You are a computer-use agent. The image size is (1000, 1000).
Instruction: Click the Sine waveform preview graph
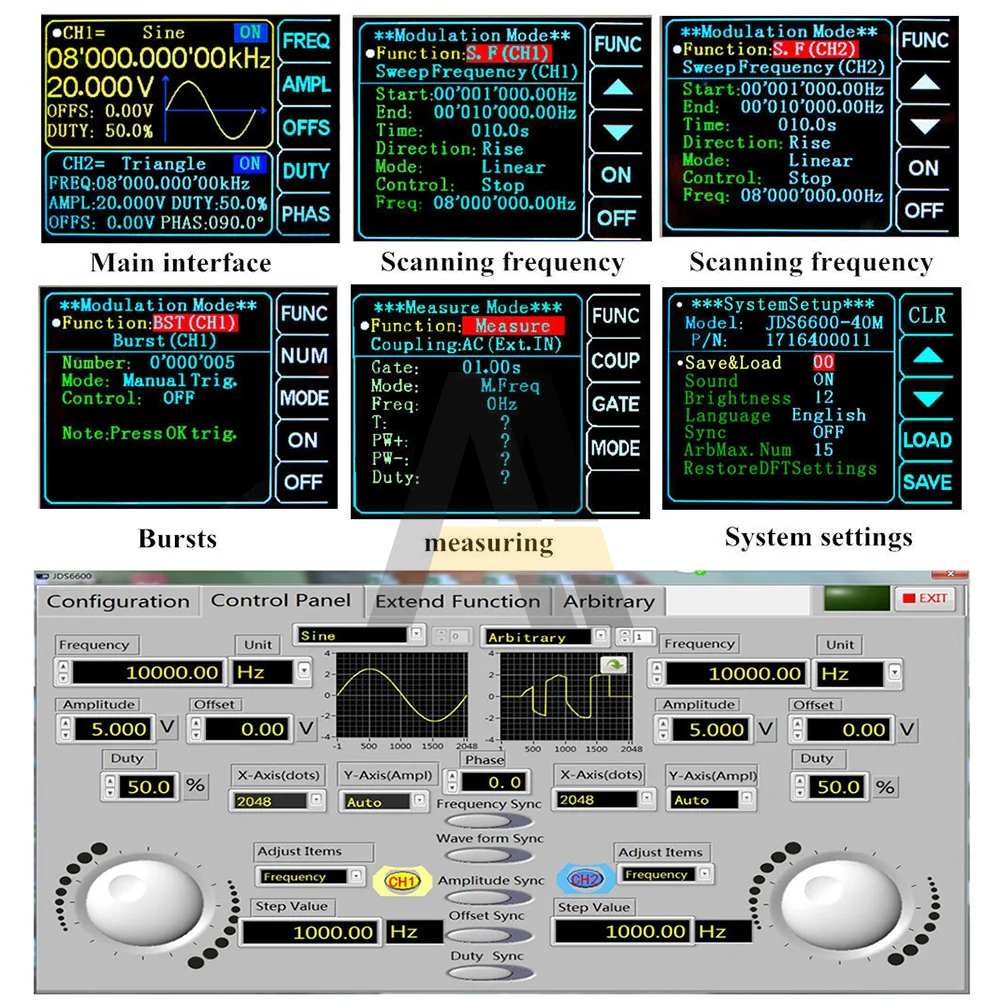tap(402, 695)
